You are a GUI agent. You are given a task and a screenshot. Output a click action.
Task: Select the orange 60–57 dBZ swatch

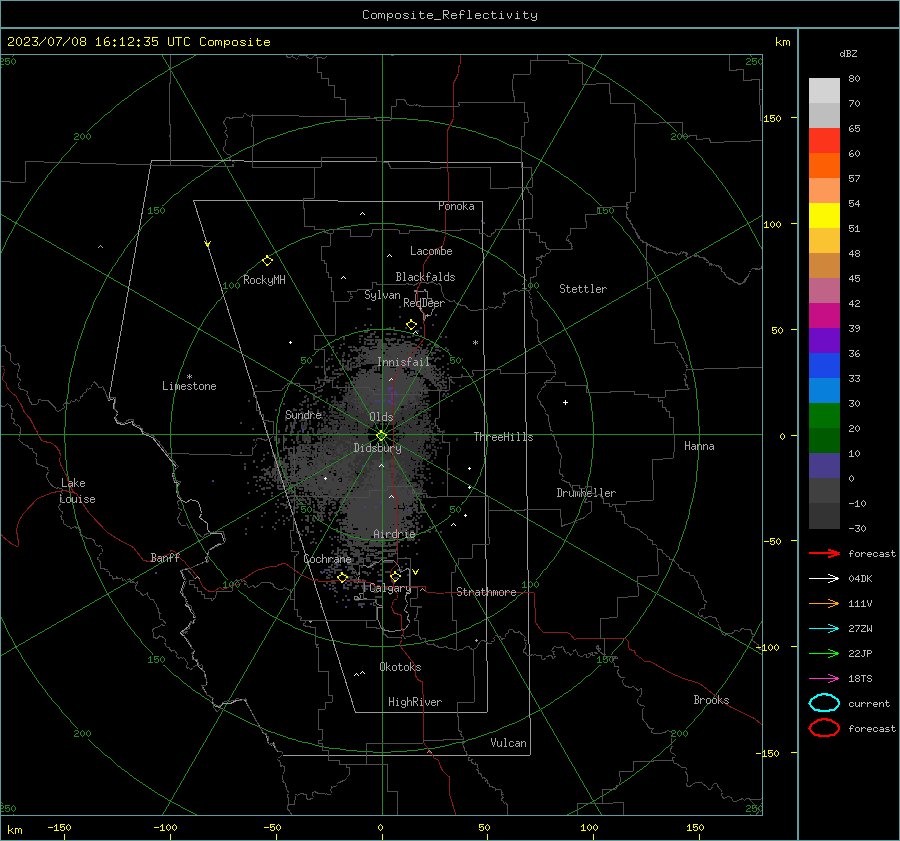[x=824, y=165]
